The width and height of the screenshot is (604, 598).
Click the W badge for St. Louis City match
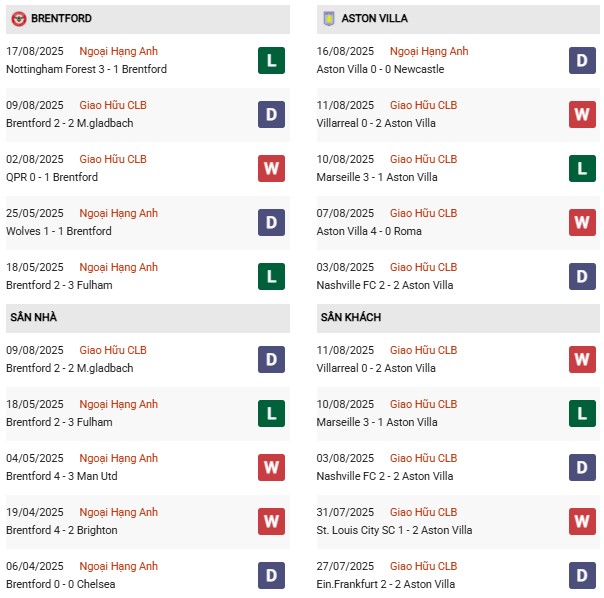[583, 522]
